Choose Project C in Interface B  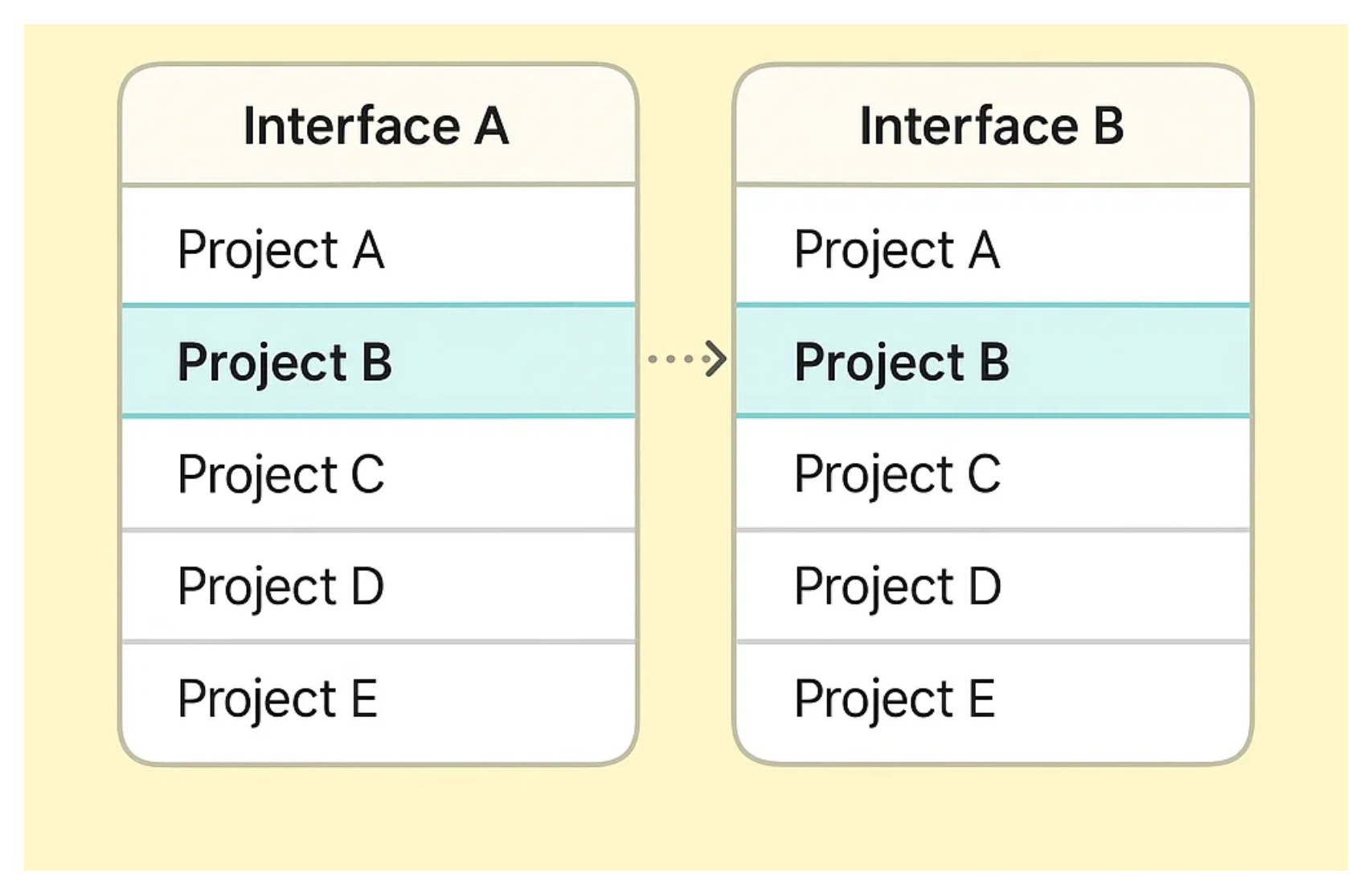(x=898, y=474)
